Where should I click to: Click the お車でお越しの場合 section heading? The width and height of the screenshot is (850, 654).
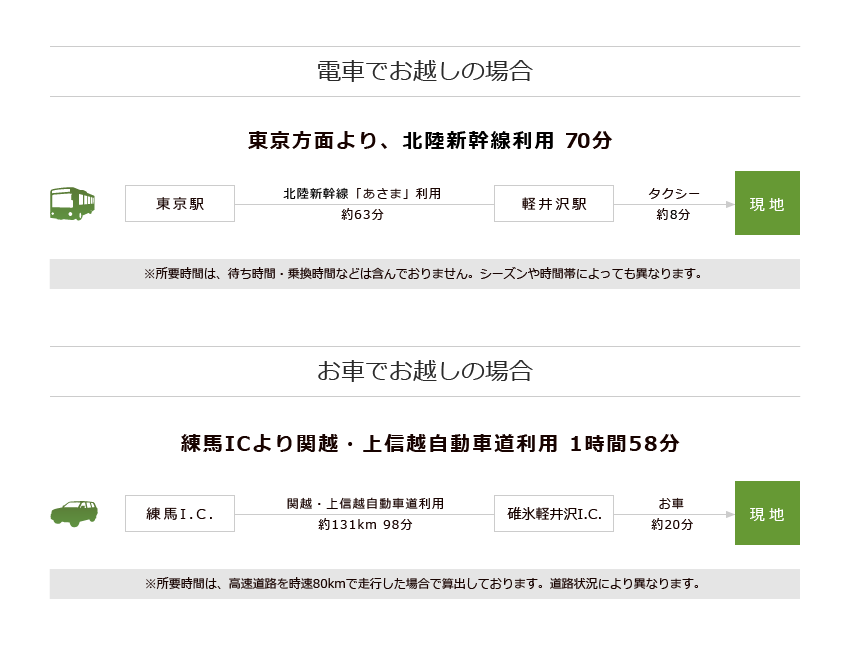425,371
